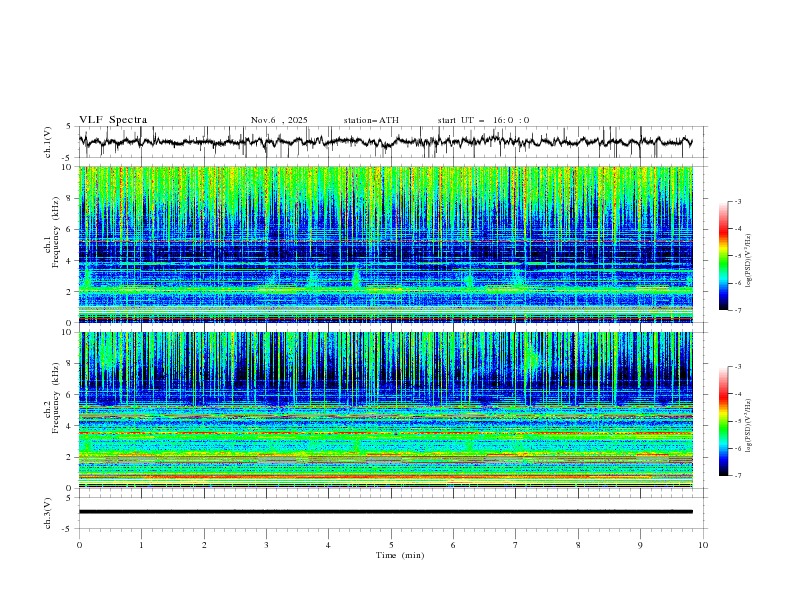792x612 pixels.
Task: Pick the ch.2 spectrogram color scale bar
Action: pos(723,421)
